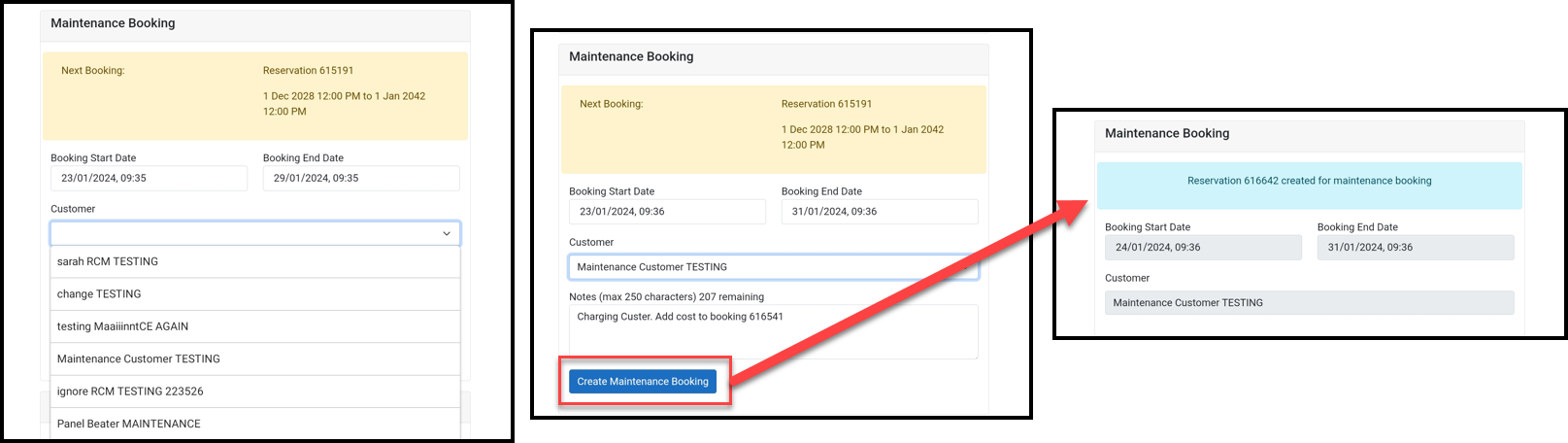The height and width of the screenshot is (443, 1568).
Task: Open the Customer dropdown chevron
Action: point(447,233)
